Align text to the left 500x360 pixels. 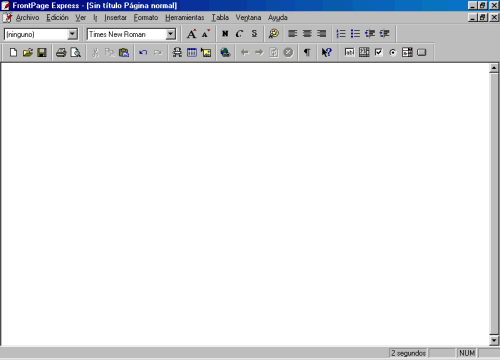pyautogui.click(x=293, y=34)
